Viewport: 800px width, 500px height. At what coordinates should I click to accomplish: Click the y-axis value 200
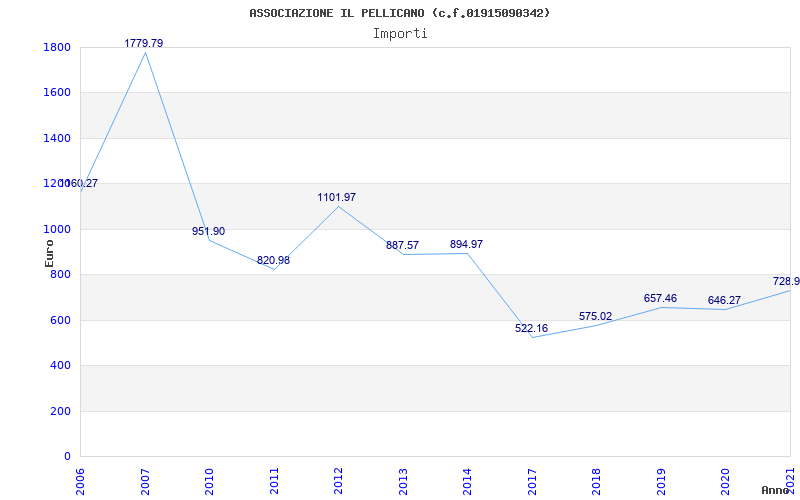[60, 411]
